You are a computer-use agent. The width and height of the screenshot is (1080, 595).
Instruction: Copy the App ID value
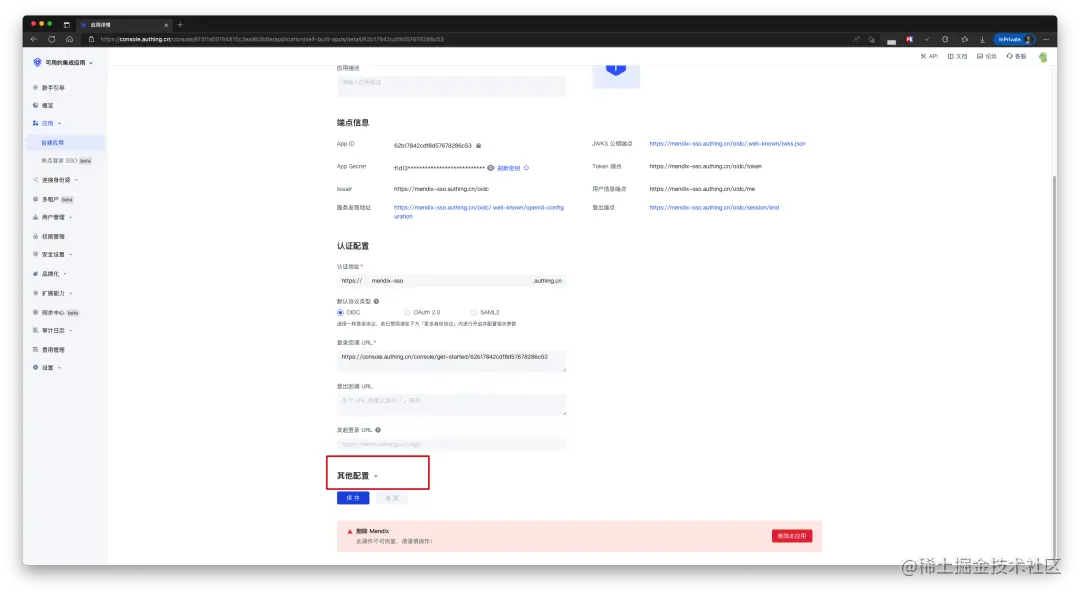pos(479,145)
